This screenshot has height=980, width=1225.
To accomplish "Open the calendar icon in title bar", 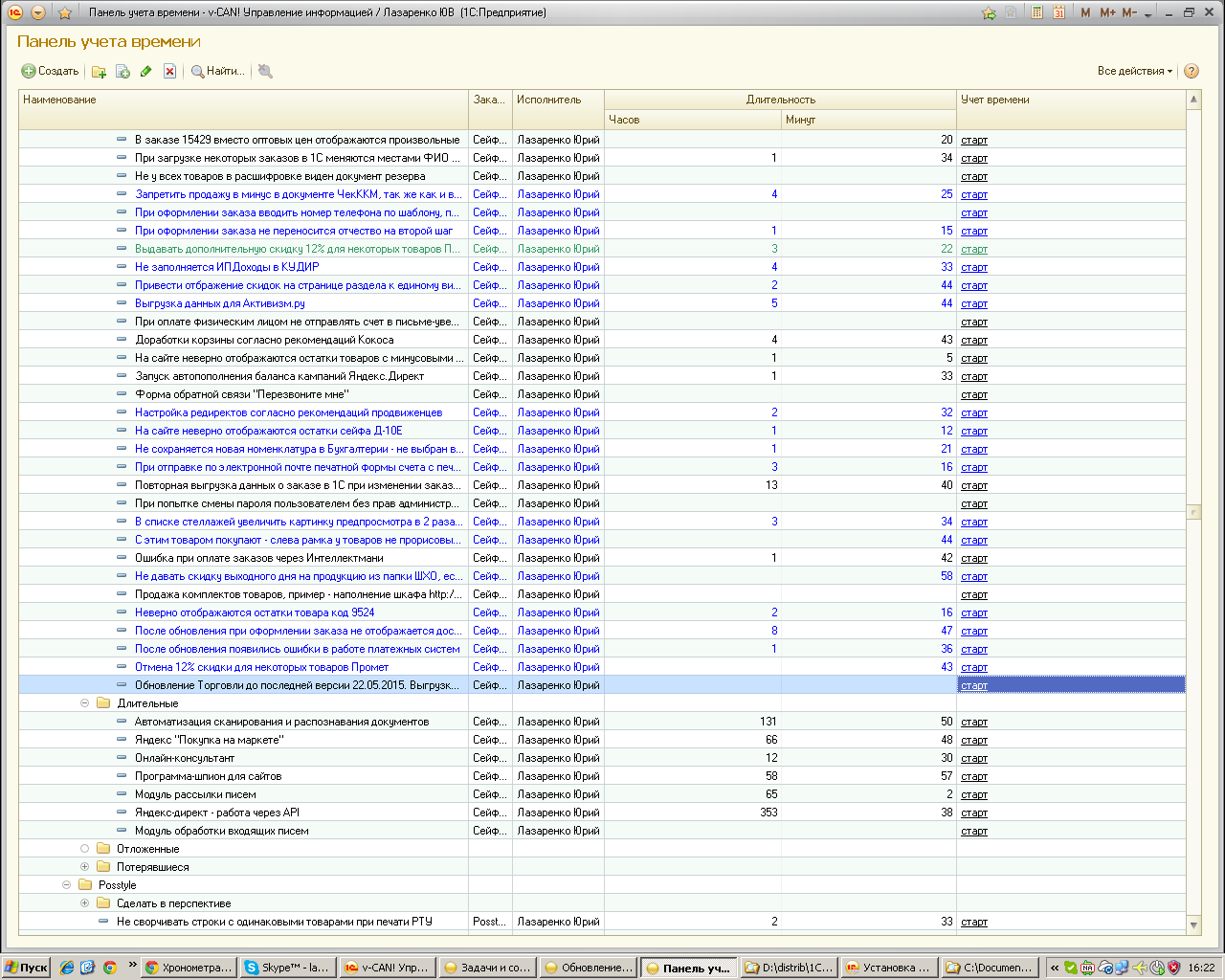I will pyautogui.click(x=1058, y=12).
